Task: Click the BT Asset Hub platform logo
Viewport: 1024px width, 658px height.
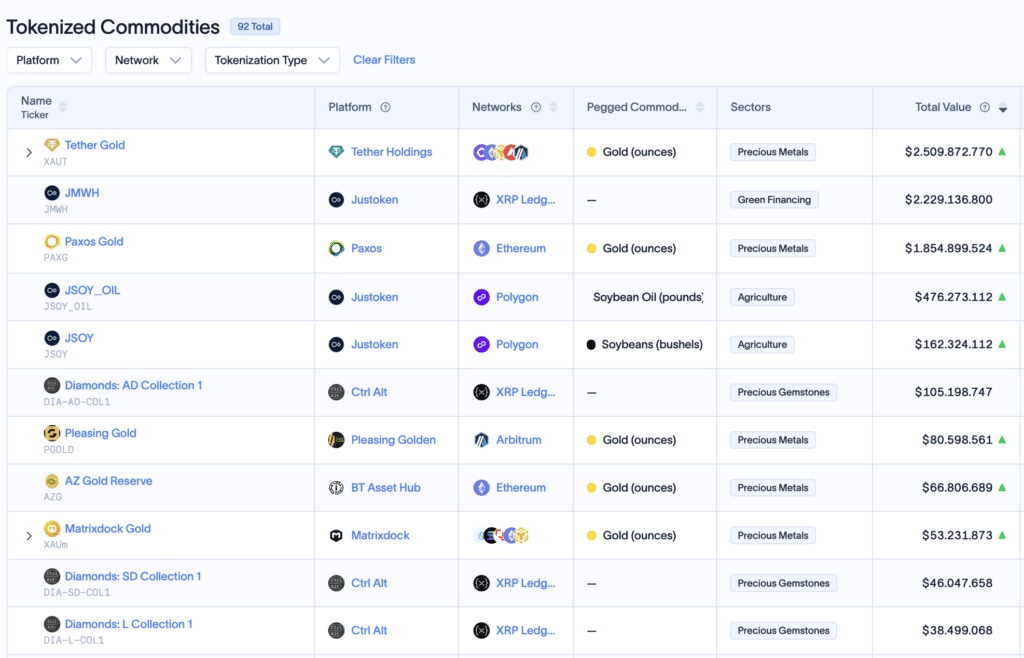Action: (x=336, y=488)
